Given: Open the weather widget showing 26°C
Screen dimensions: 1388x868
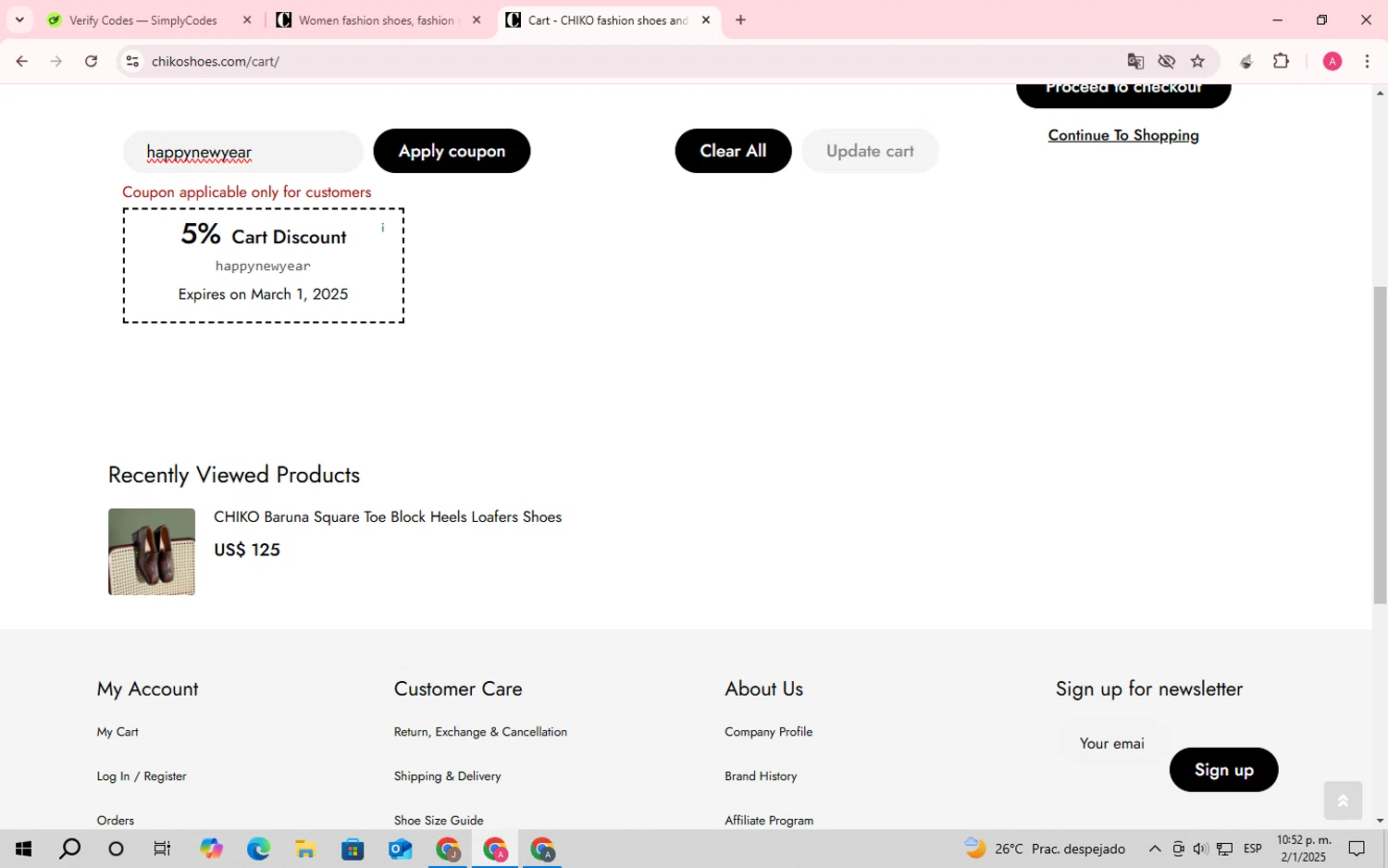Looking at the screenshot, I should tap(1044, 849).
